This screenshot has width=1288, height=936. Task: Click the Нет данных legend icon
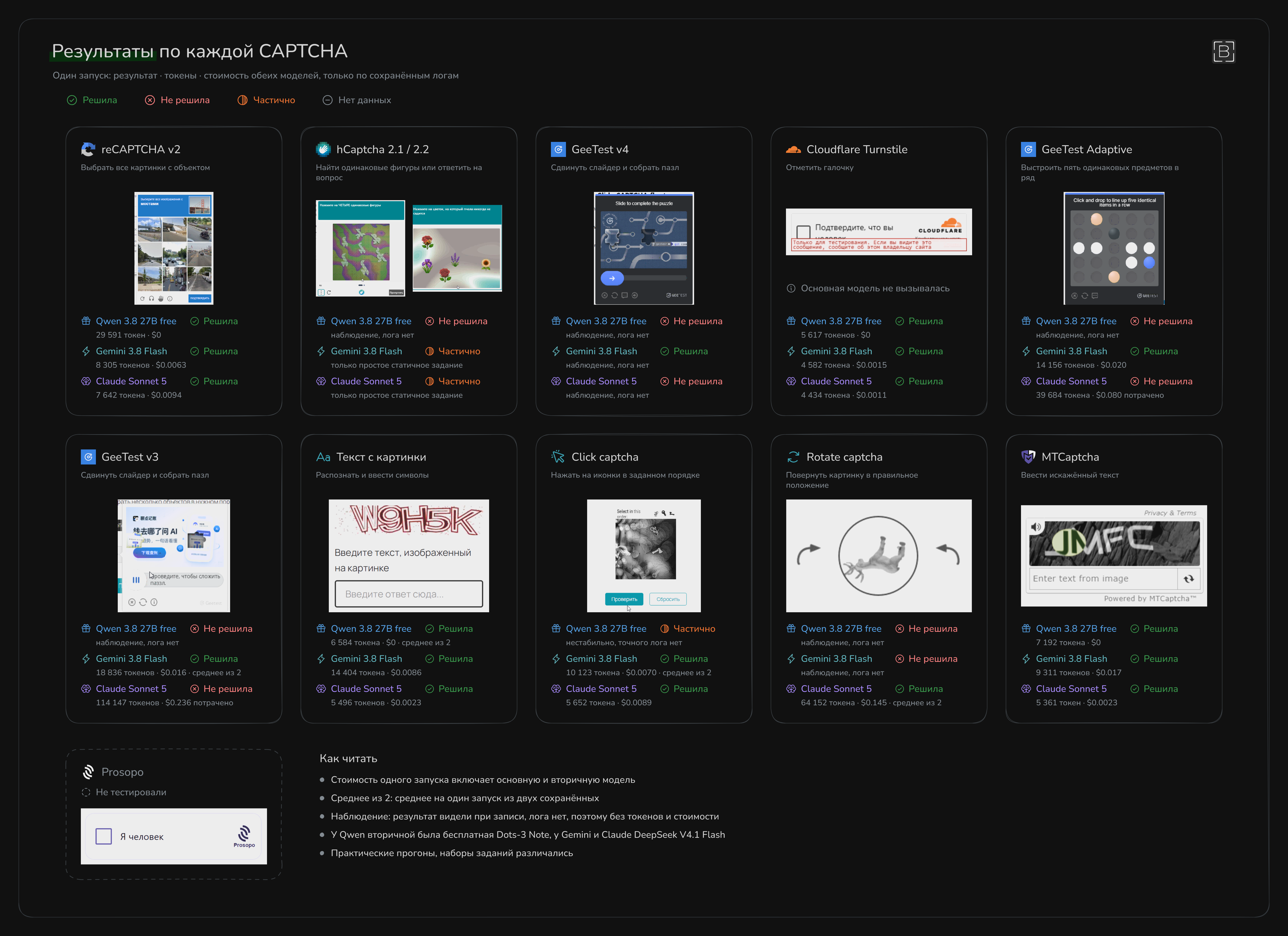(x=327, y=100)
